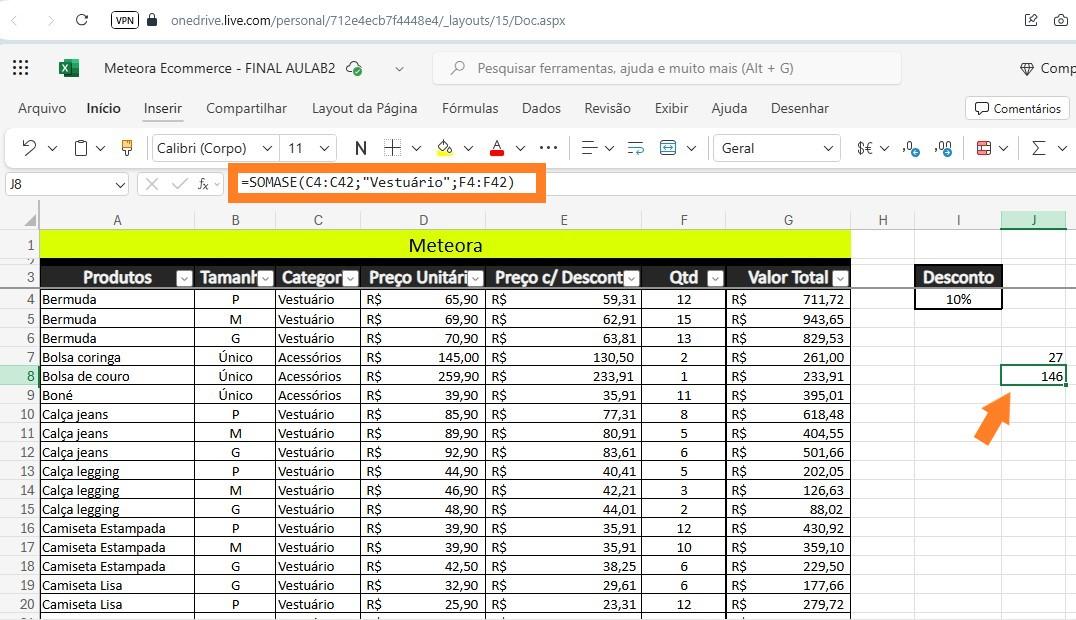Select column J header
Image resolution: width=1076 pixels, height=620 pixels.
[1033, 220]
